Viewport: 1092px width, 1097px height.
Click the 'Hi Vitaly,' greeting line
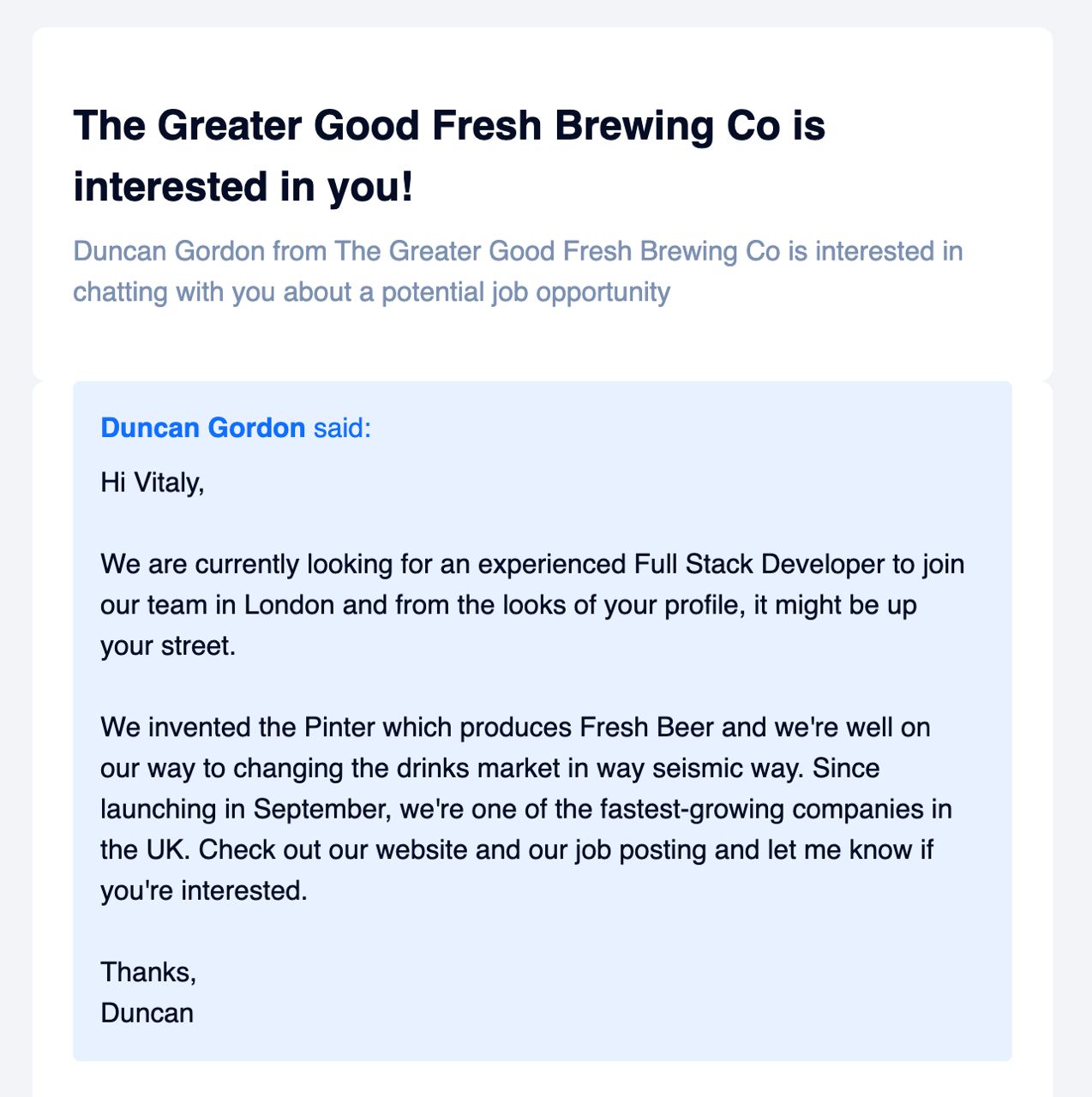pyautogui.click(x=153, y=483)
